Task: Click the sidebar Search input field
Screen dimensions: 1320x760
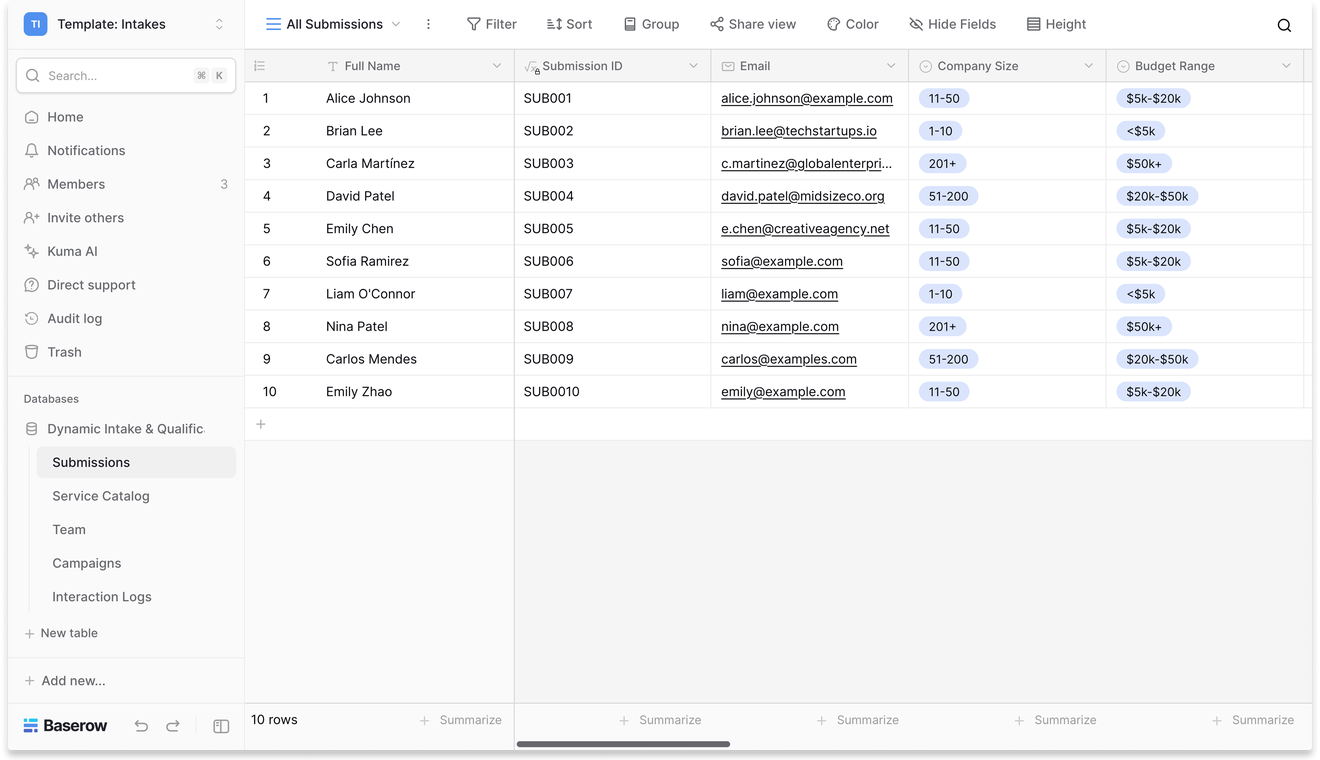Action: pyautogui.click(x=115, y=75)
